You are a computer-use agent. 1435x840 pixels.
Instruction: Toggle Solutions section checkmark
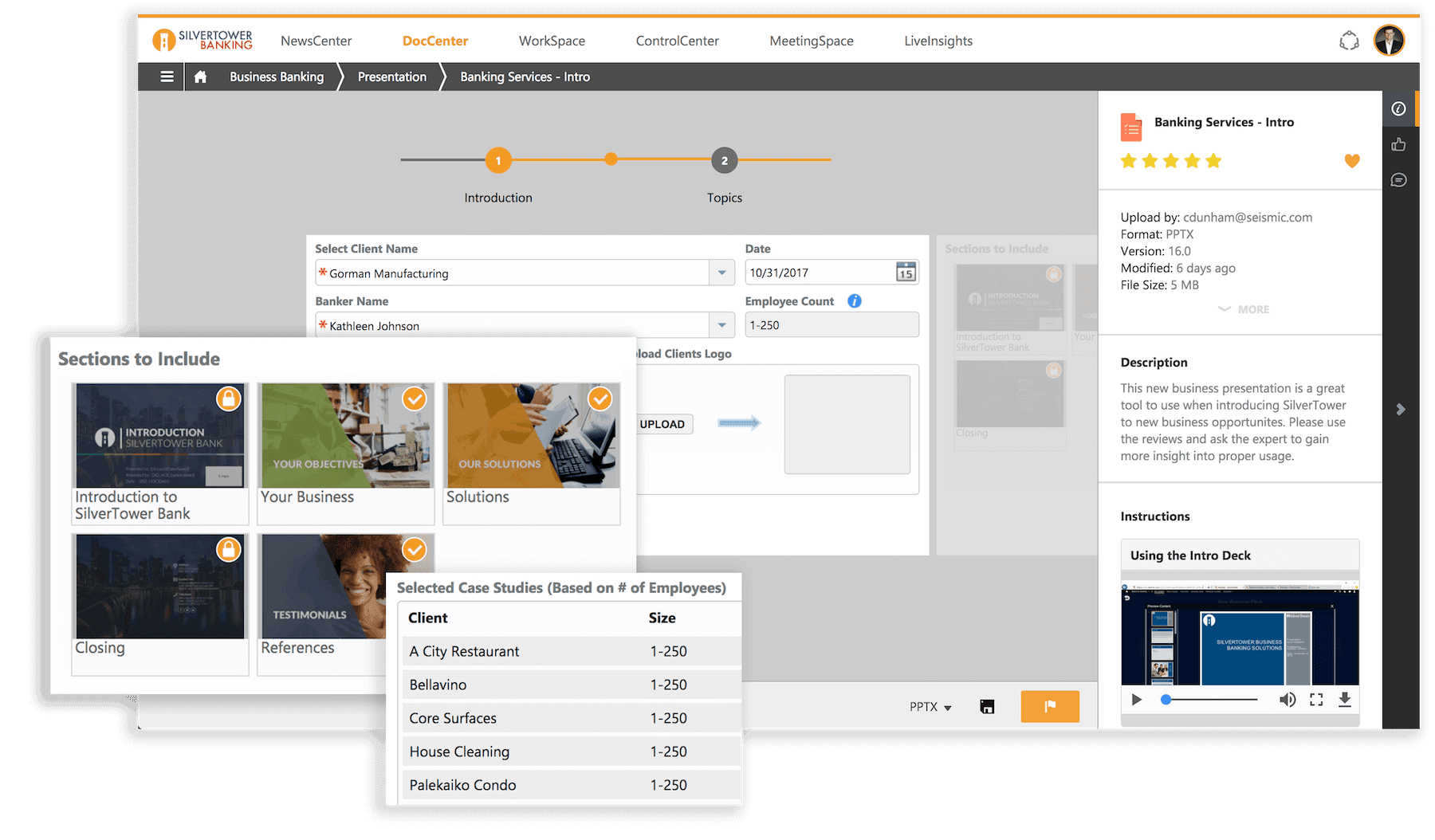coord(600,398)
